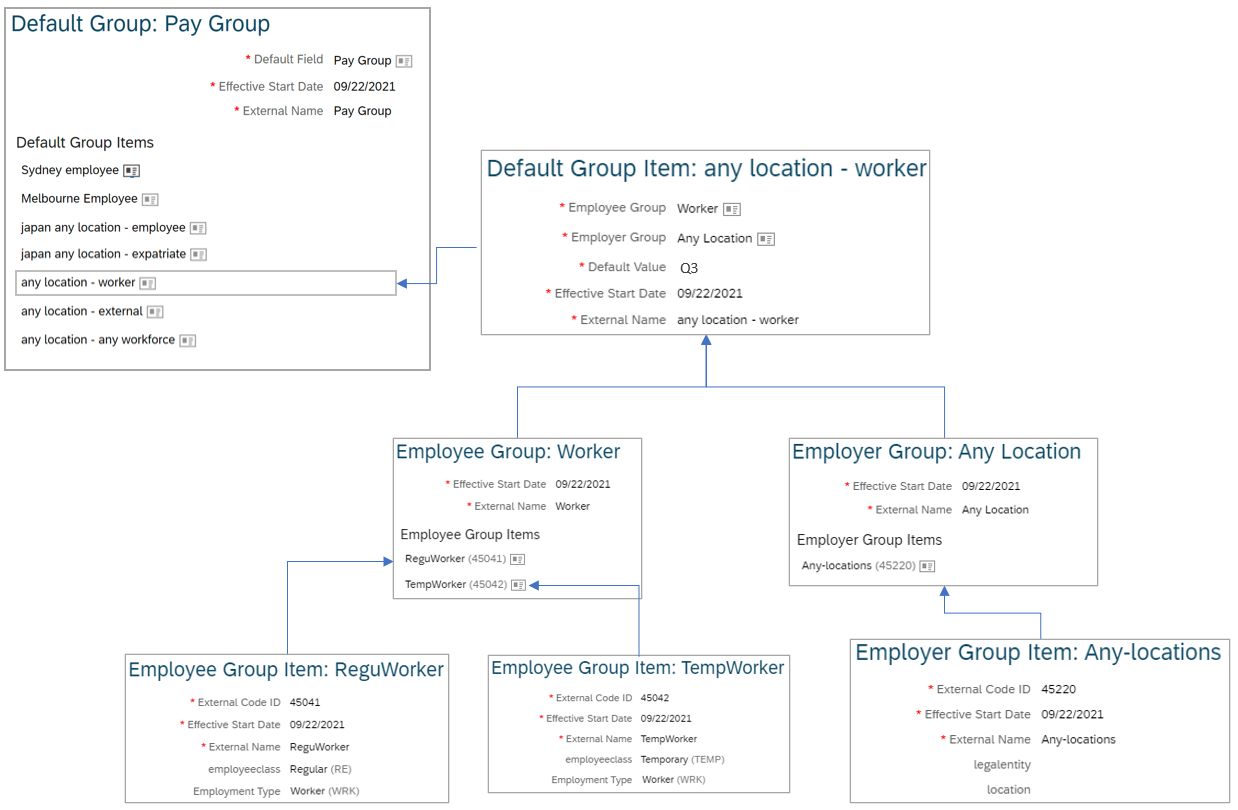This screenshot has width=1238, height=810.
Task: Open details icon next to Employer Group Any Location
Action: pos(766,239)
